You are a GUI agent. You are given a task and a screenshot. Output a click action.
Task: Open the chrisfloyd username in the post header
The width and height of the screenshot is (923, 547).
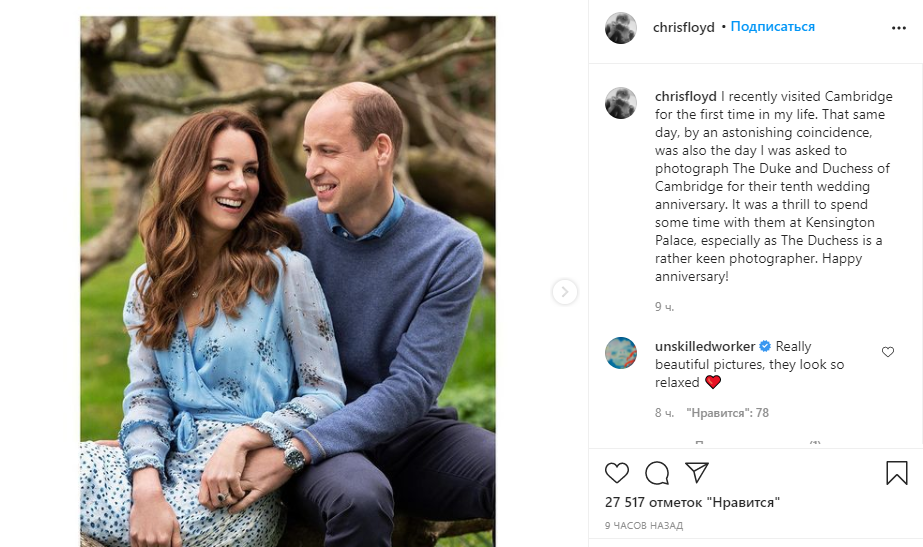point(684,28)
